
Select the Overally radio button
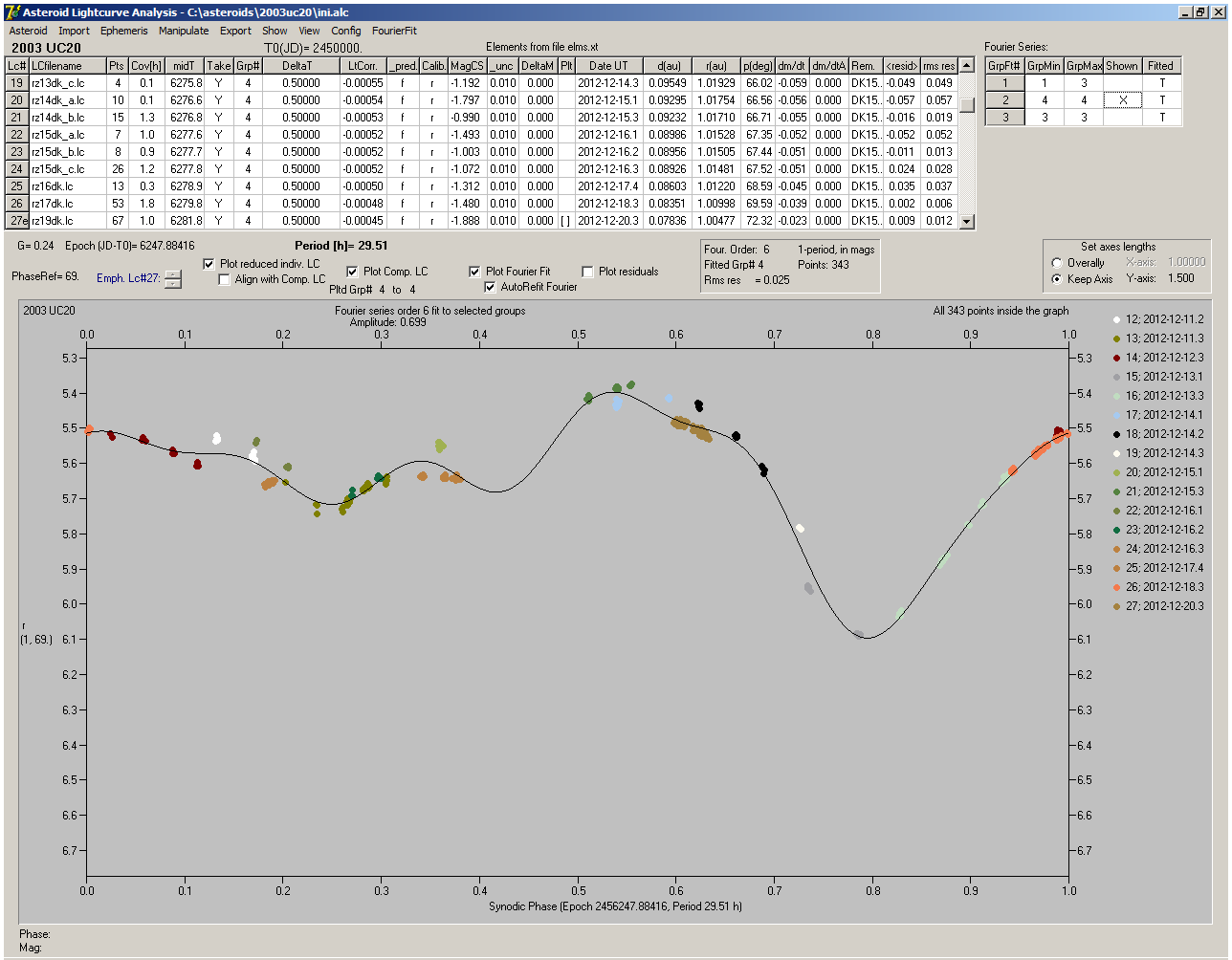click(x=1057, y=263)
